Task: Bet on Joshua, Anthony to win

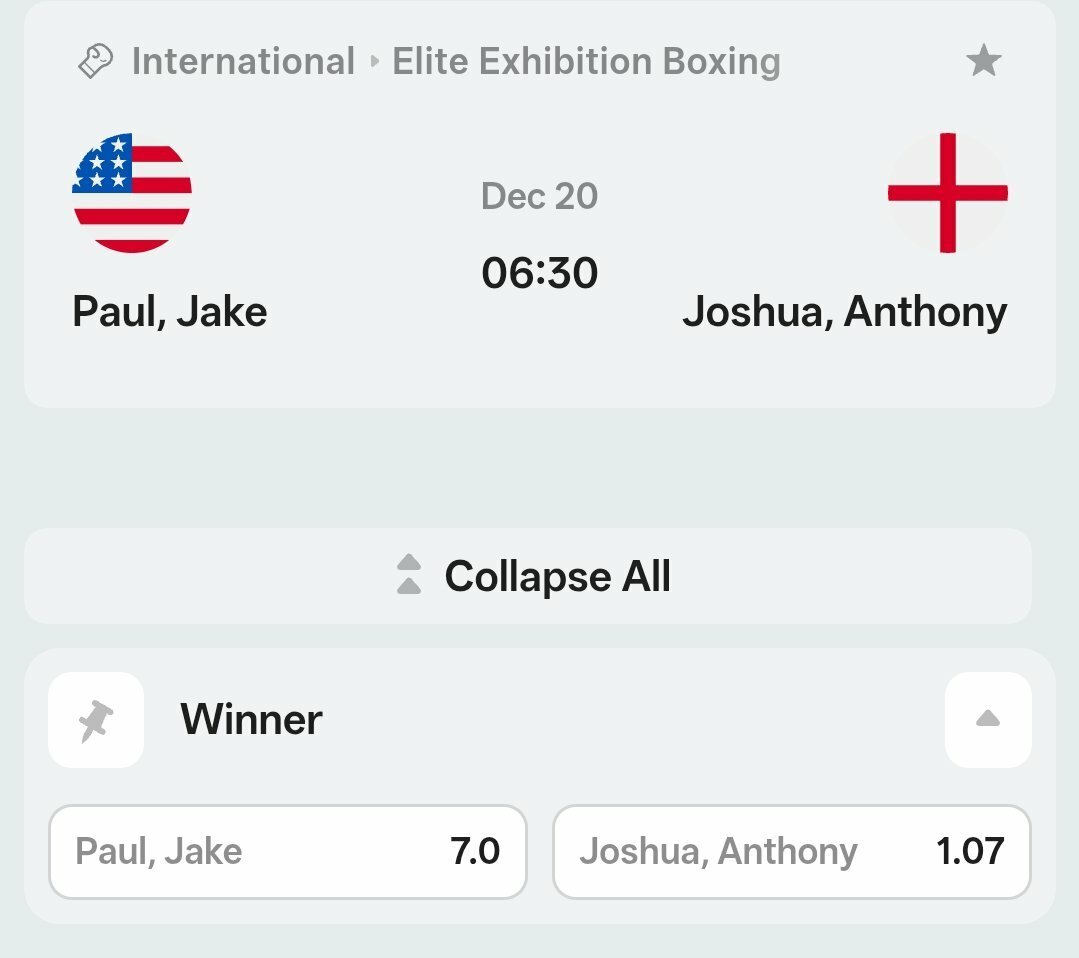Action: (791, 852)
